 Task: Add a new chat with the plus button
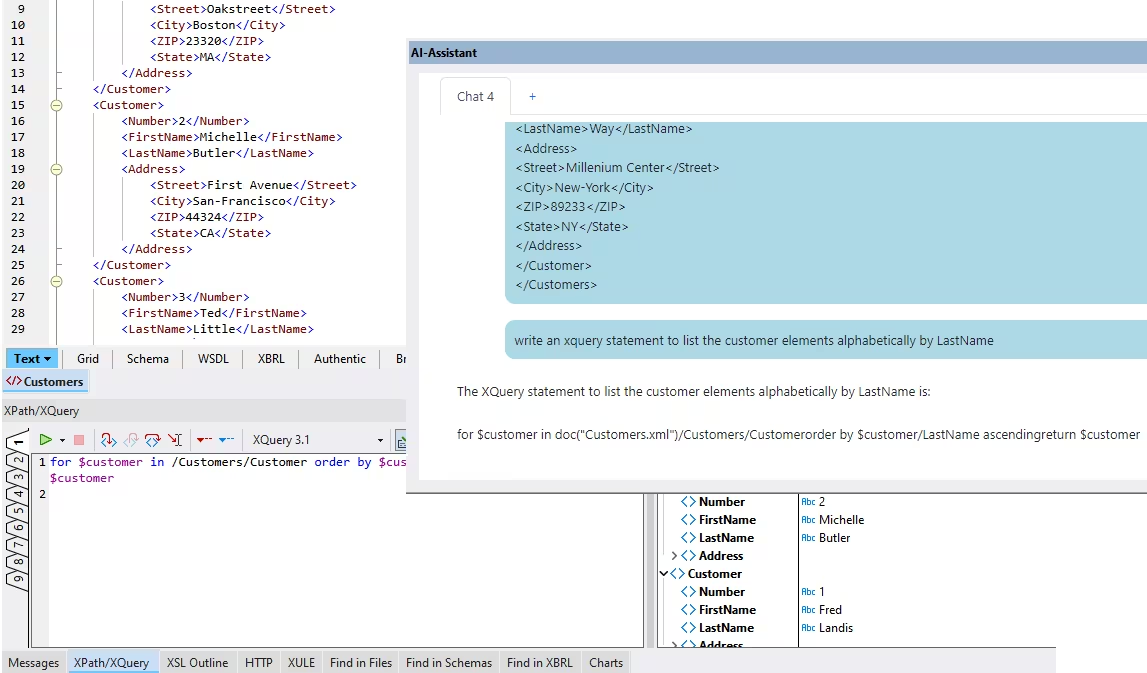click(x=532, y=97)
